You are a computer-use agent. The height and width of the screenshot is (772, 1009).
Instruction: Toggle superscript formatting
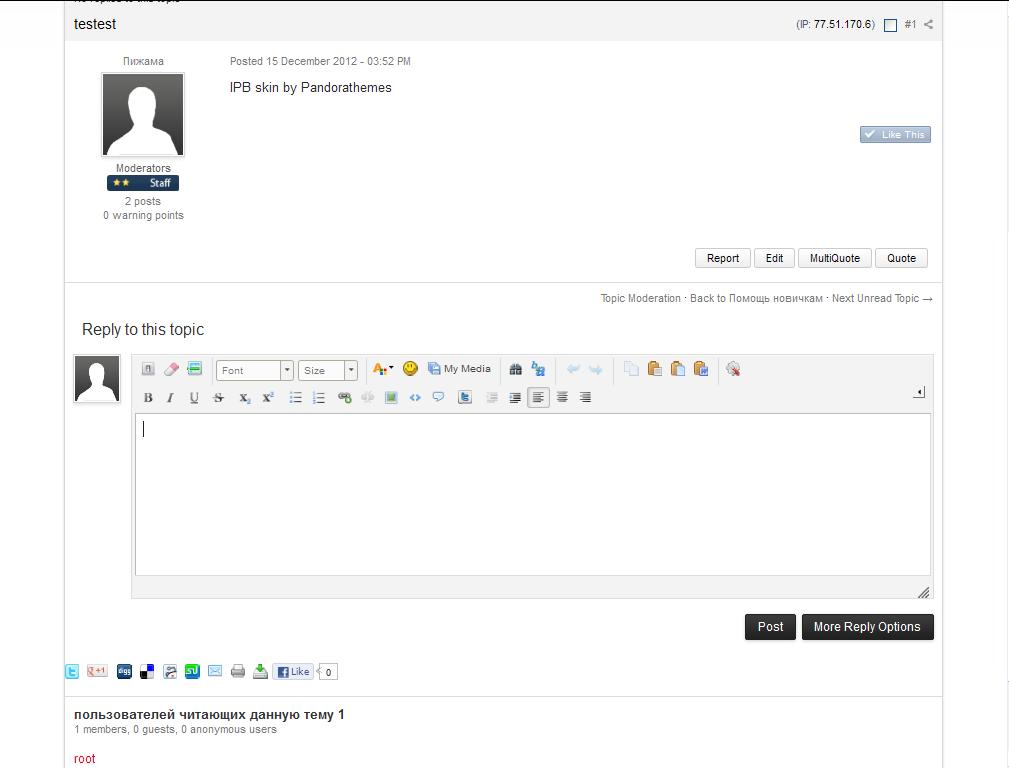tap(268, 398)
